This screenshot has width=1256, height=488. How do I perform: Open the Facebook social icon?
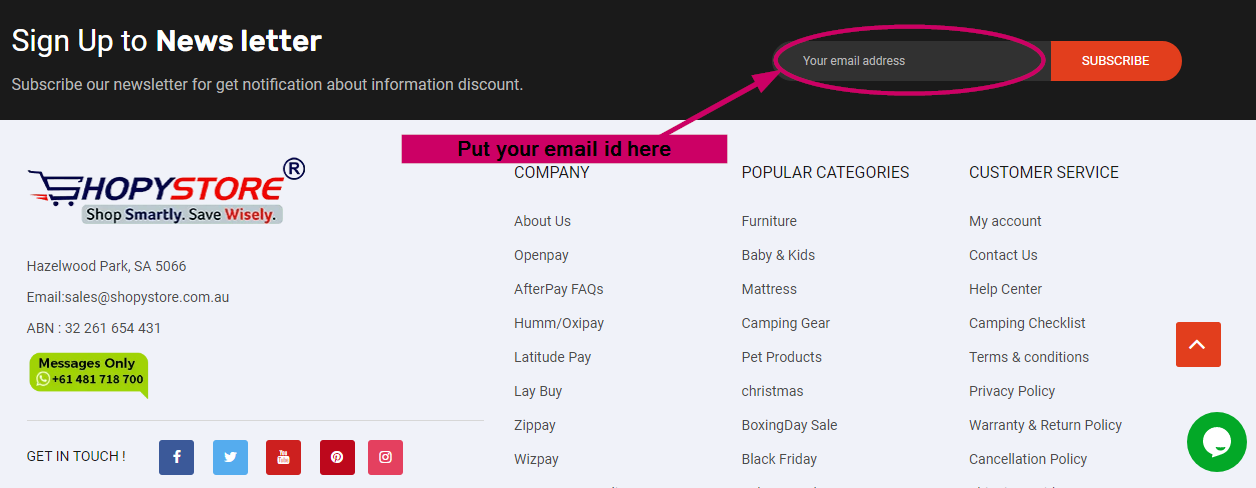176,457
